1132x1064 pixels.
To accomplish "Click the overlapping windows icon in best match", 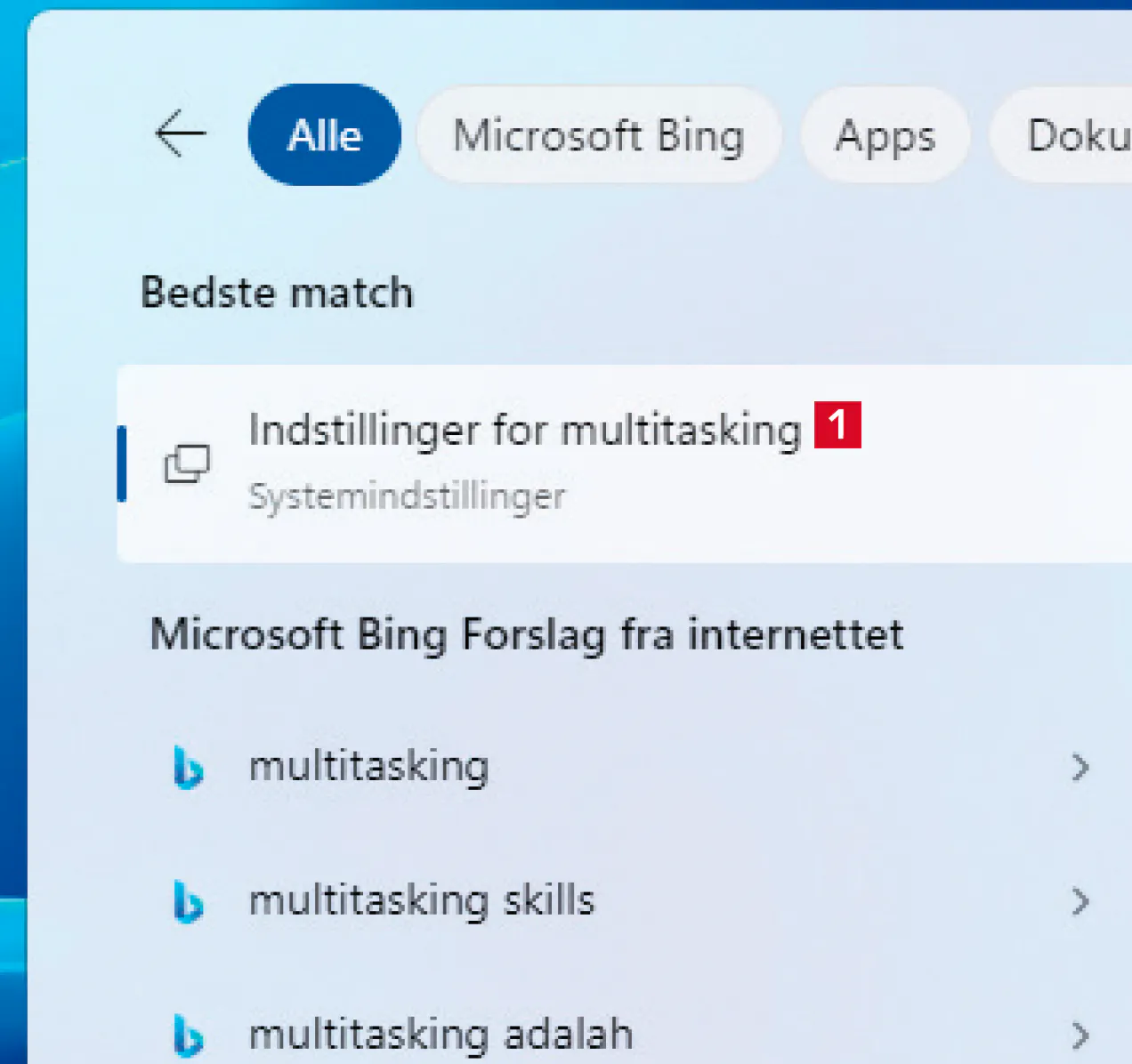I will [187, 463].
